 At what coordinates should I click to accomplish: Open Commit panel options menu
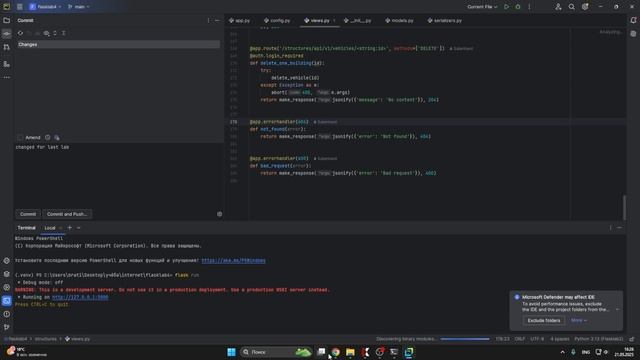pyautogui.click(x=208, y=20)
